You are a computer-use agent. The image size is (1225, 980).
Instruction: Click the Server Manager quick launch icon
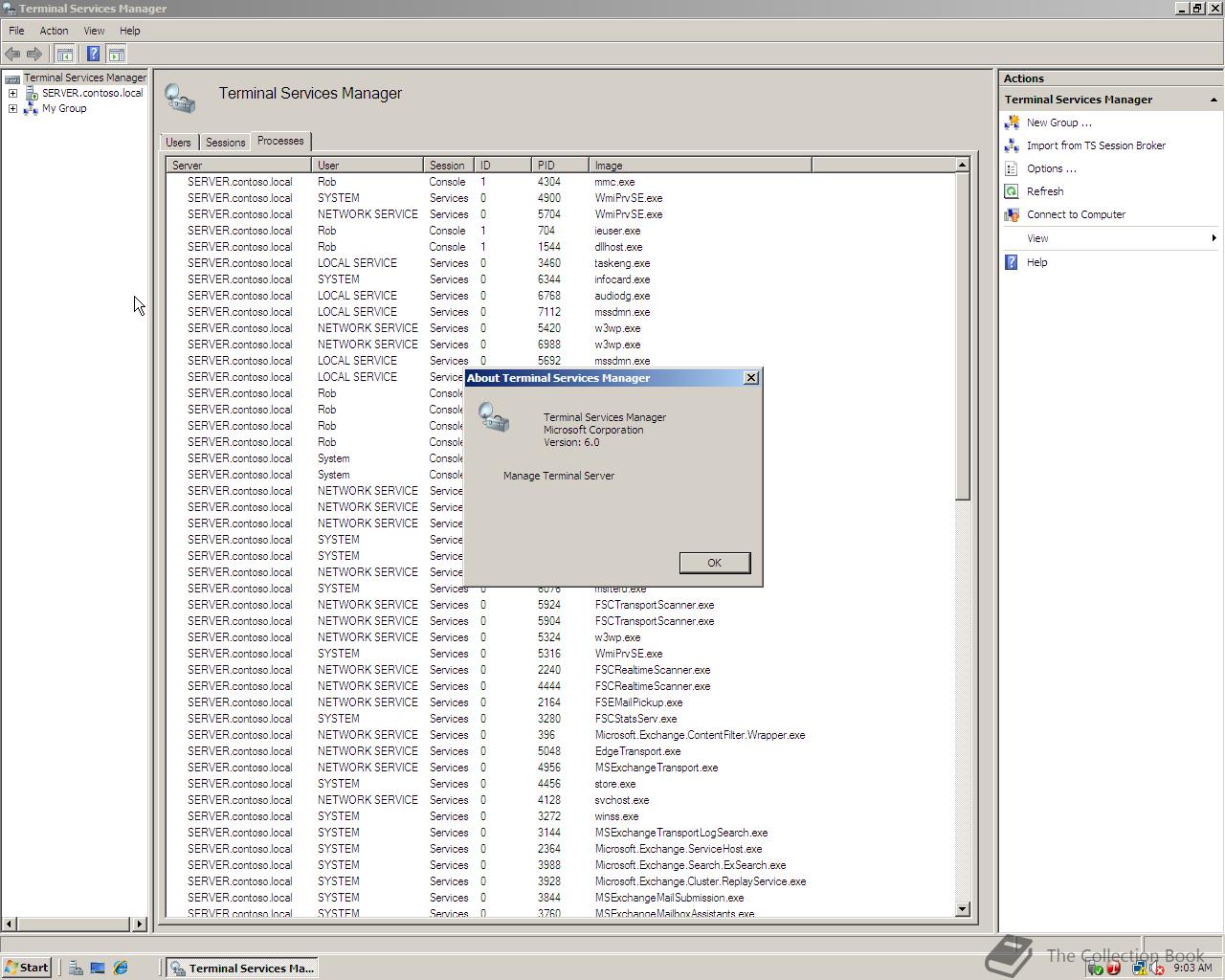click(76, 968)
